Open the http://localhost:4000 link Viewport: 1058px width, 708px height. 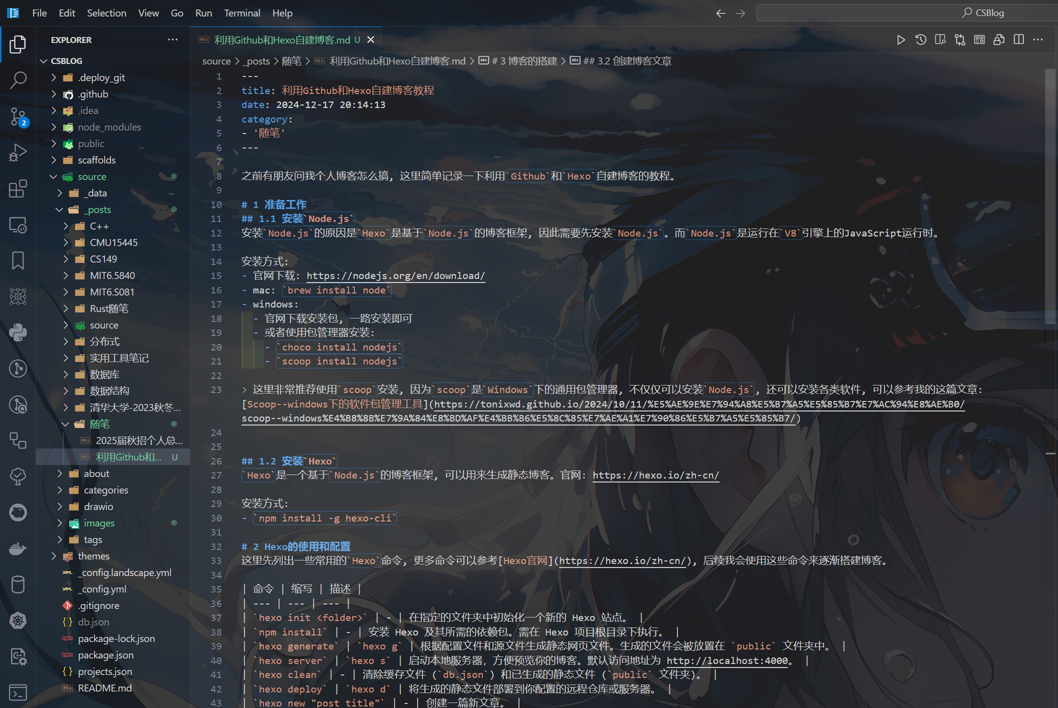[x=727, y=661]
